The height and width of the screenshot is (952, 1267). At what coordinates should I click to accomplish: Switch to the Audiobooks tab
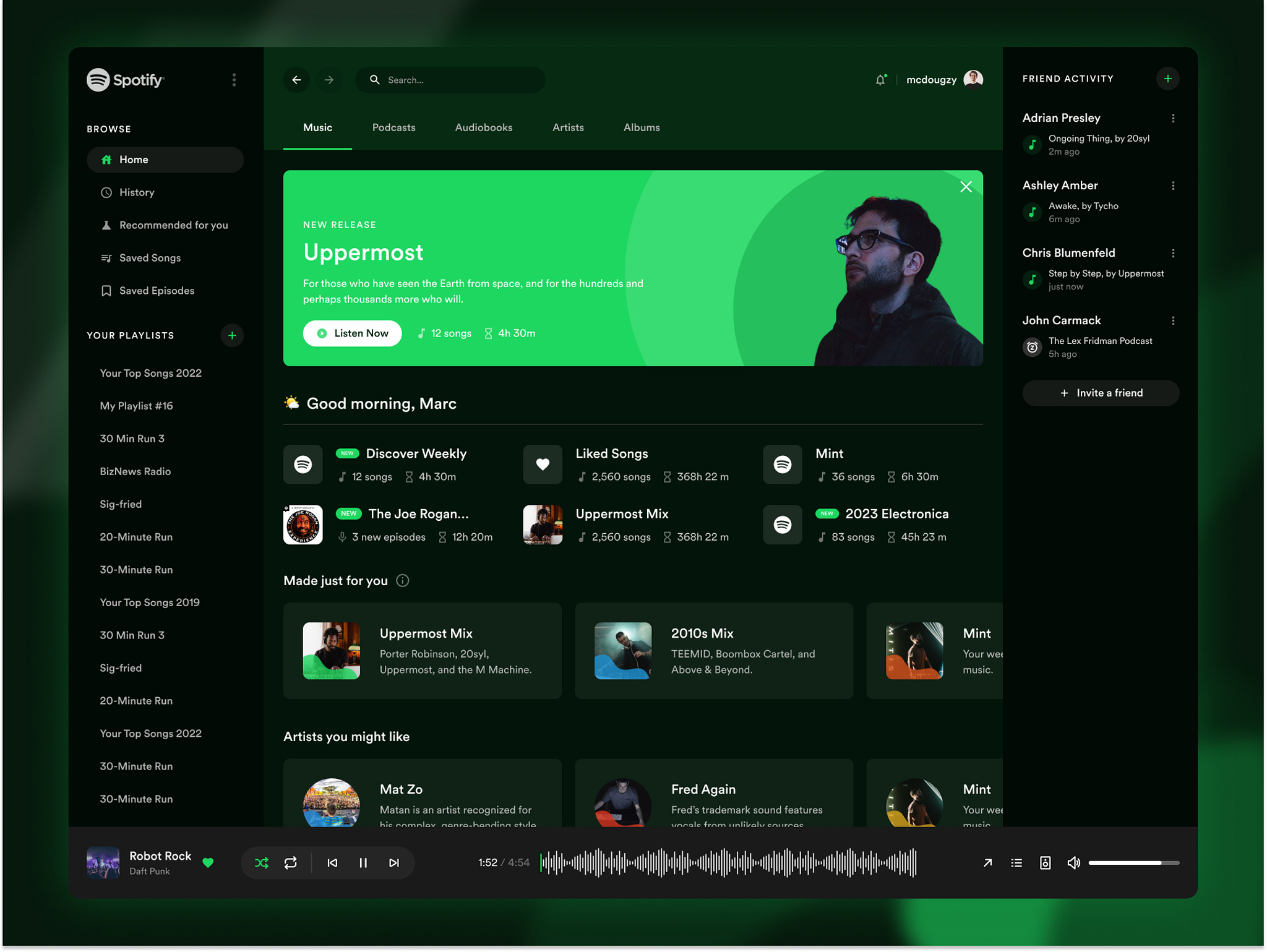484,128
